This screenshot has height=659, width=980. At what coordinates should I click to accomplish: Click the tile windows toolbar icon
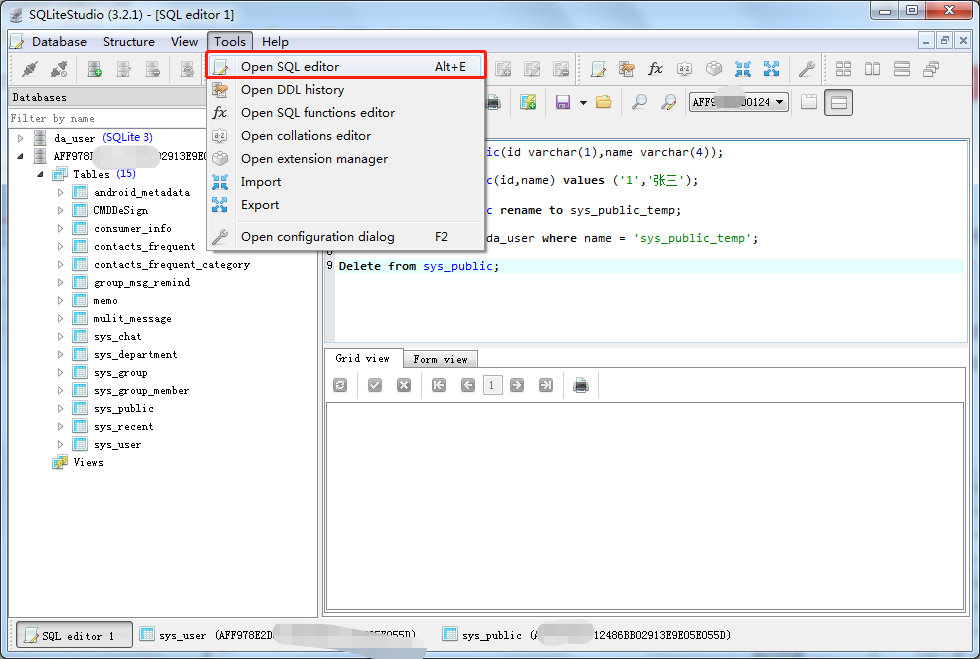[x=844, y=69]
